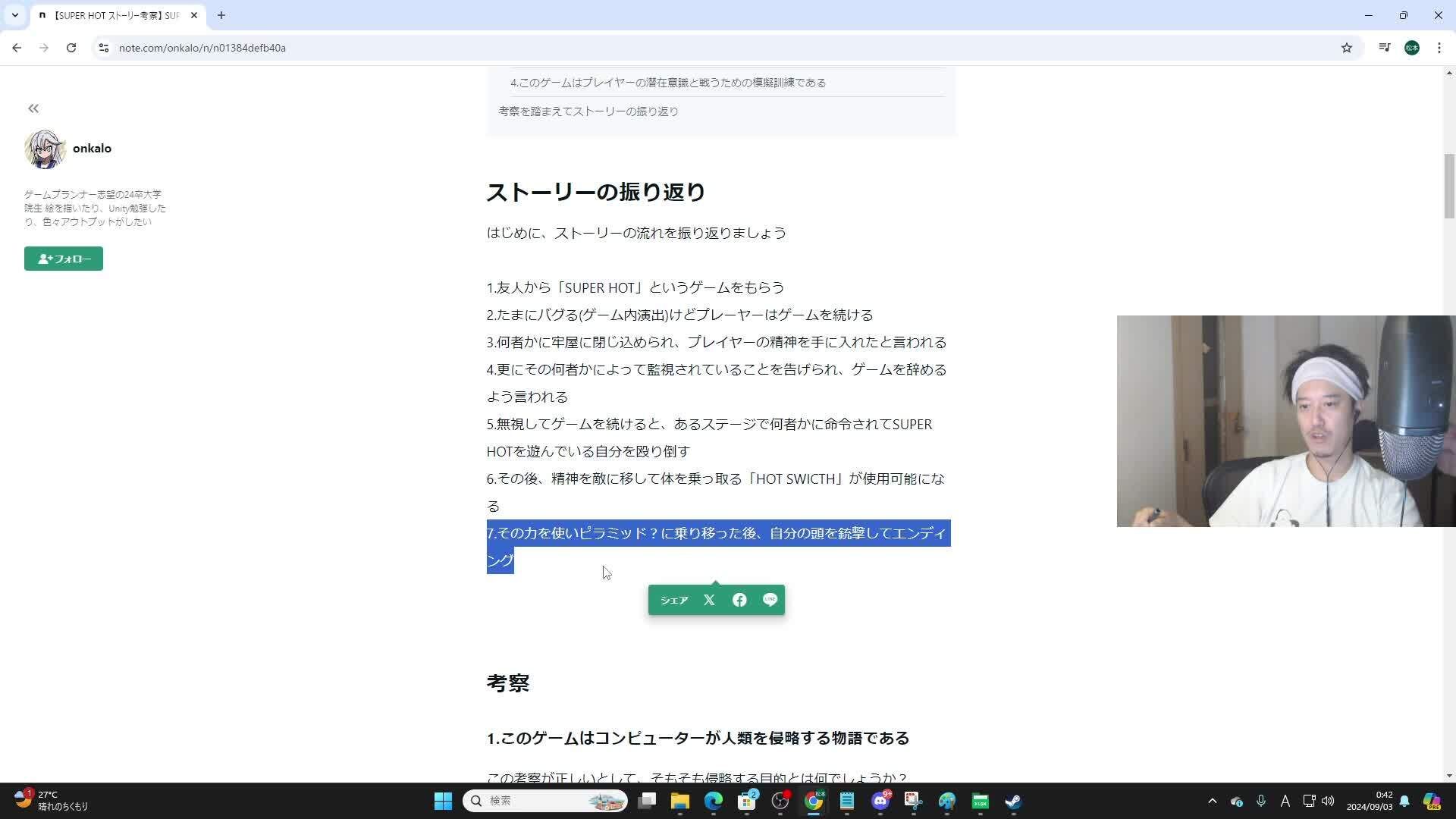Collapse the sidebar with double-chevron icon

click(x=33, y=109)
